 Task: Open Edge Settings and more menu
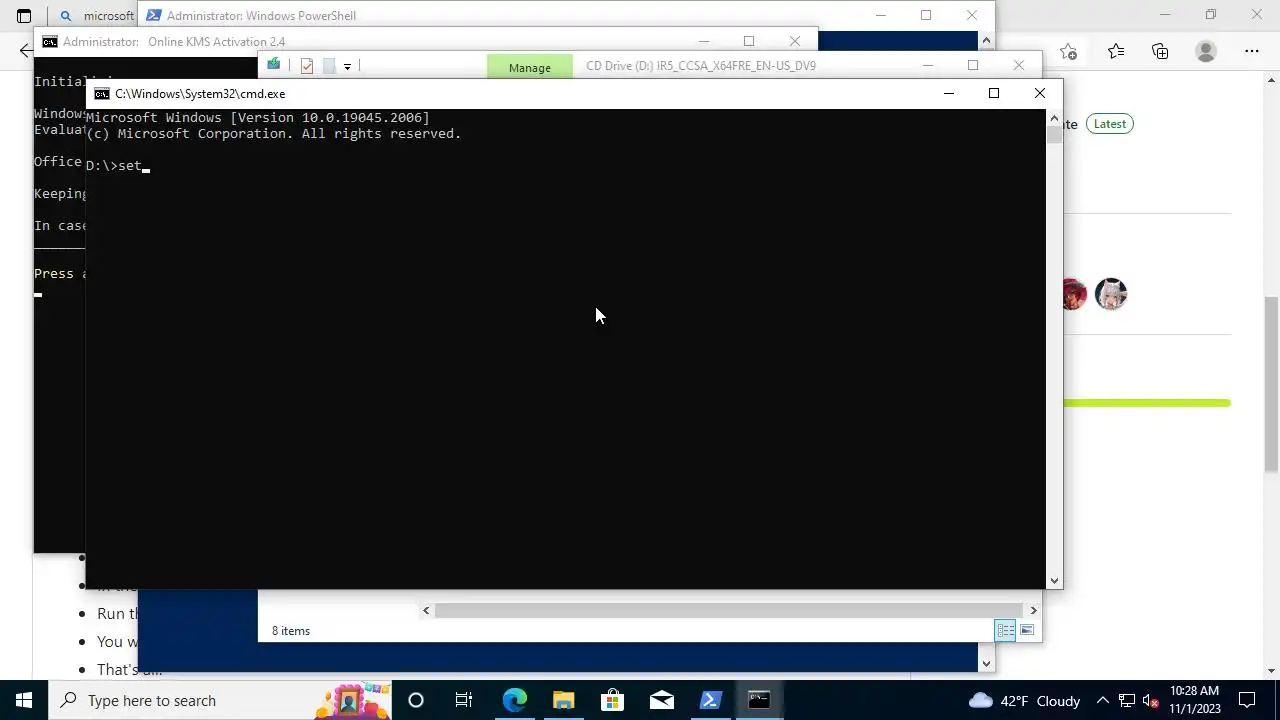coord(1252,52)
